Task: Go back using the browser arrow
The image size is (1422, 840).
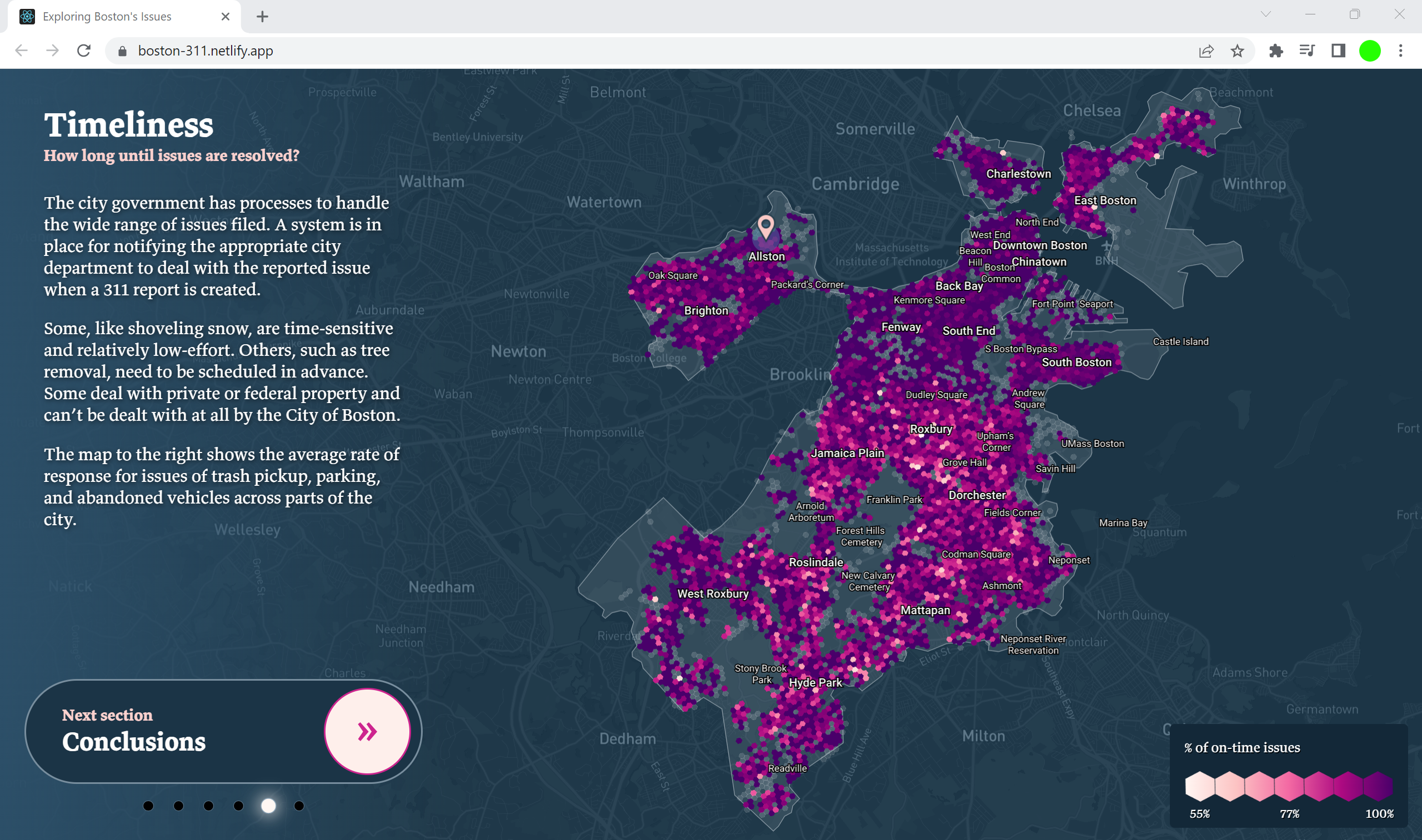Action: pyautogui.click(x=22, y=51)
